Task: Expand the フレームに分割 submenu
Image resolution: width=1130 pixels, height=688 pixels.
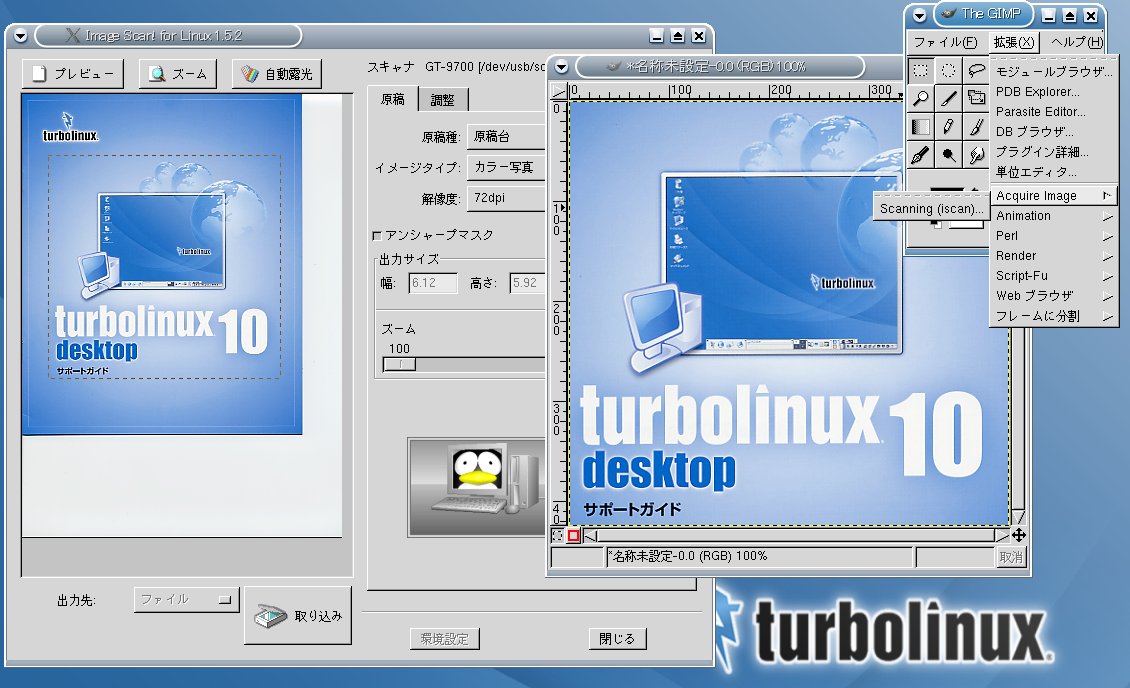Action: [1053, 316]
